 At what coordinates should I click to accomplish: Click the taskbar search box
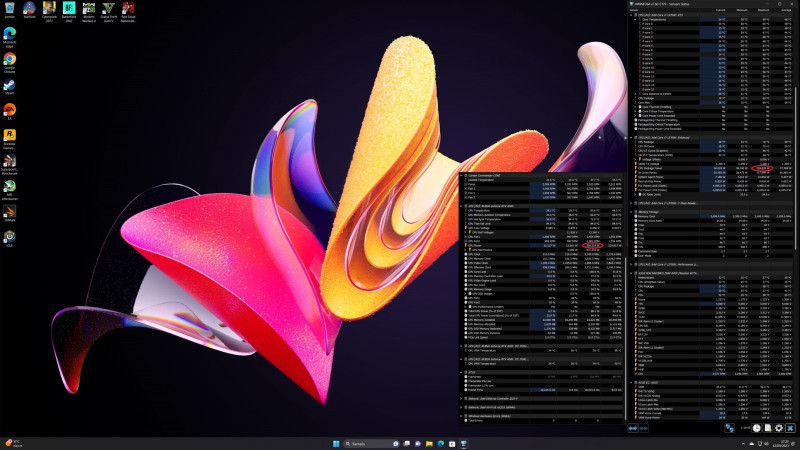(x=371, y=444)
